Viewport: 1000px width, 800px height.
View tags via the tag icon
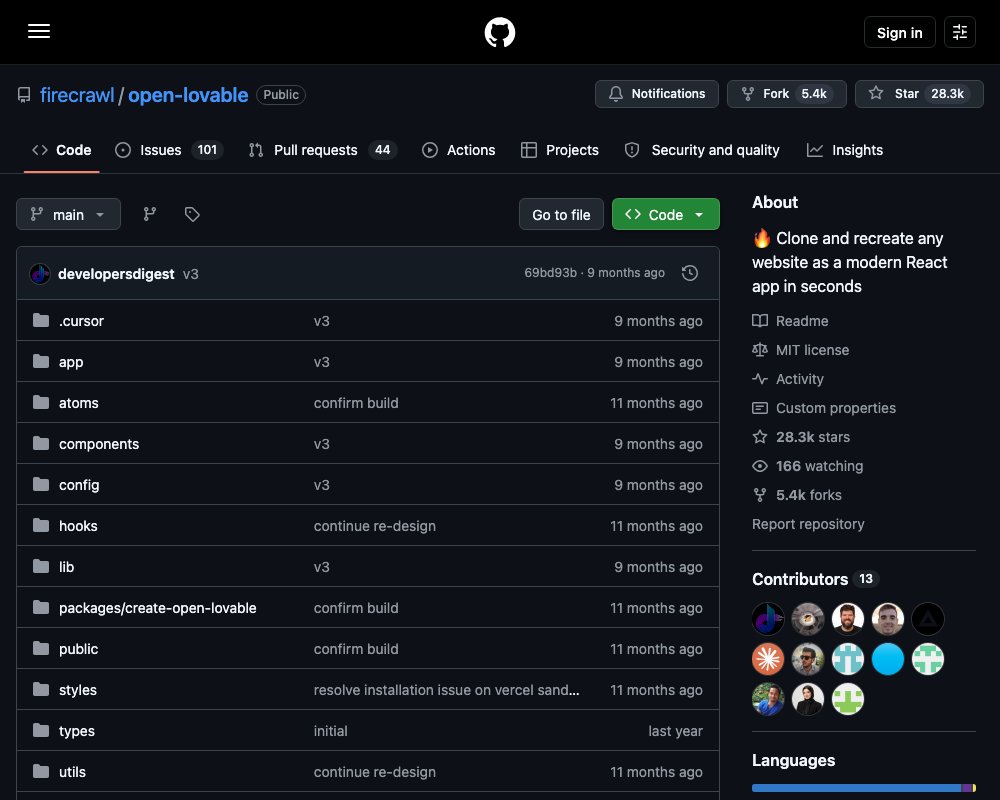point(192,214)
